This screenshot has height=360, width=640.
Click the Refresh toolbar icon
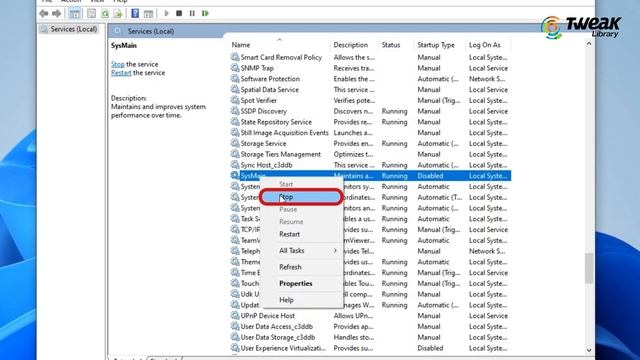click(x=105, y=13)
